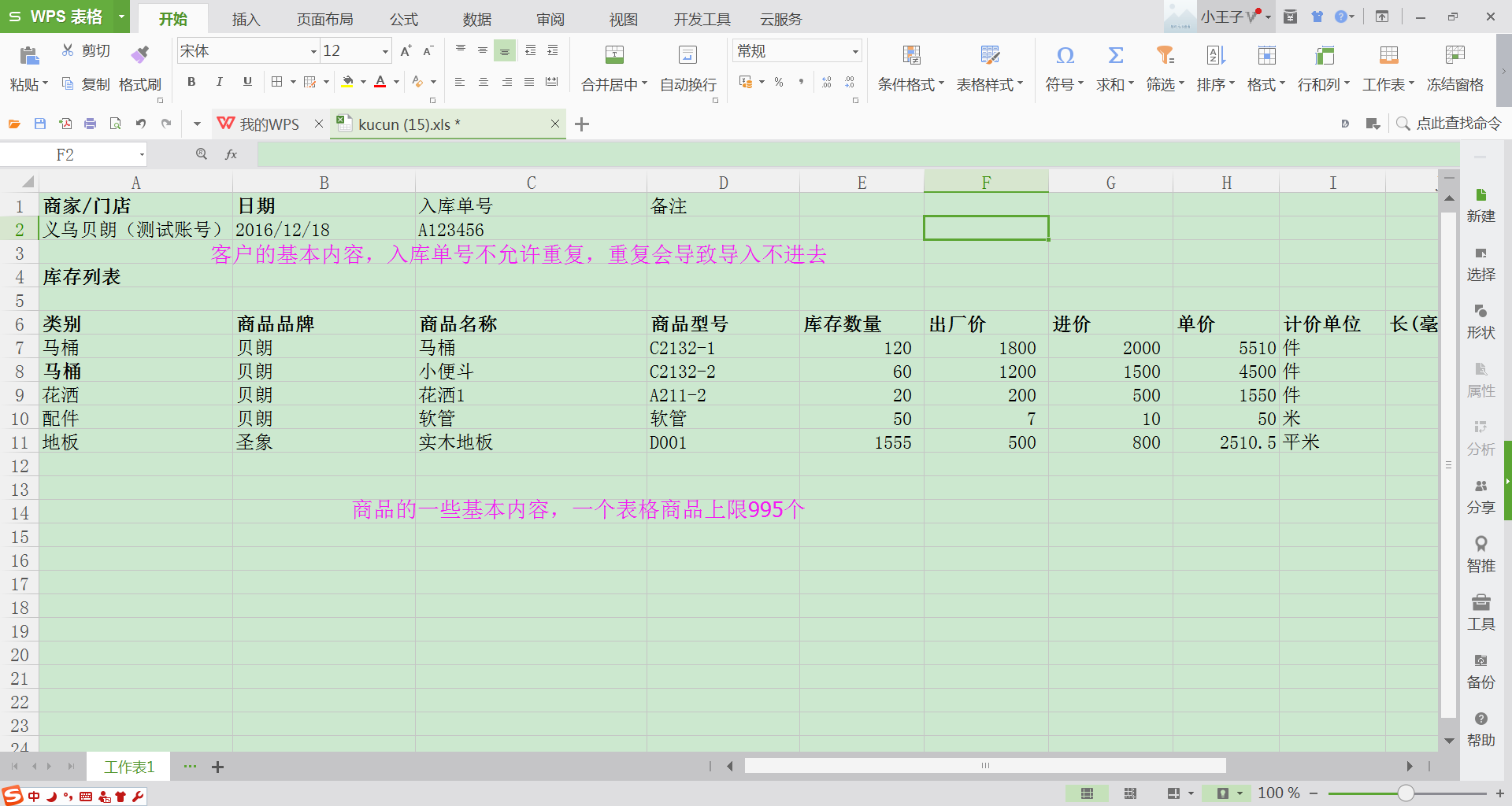Click the Cut scissors button
The height and width of the screenshot is (806, 1512).
(86, 50)
